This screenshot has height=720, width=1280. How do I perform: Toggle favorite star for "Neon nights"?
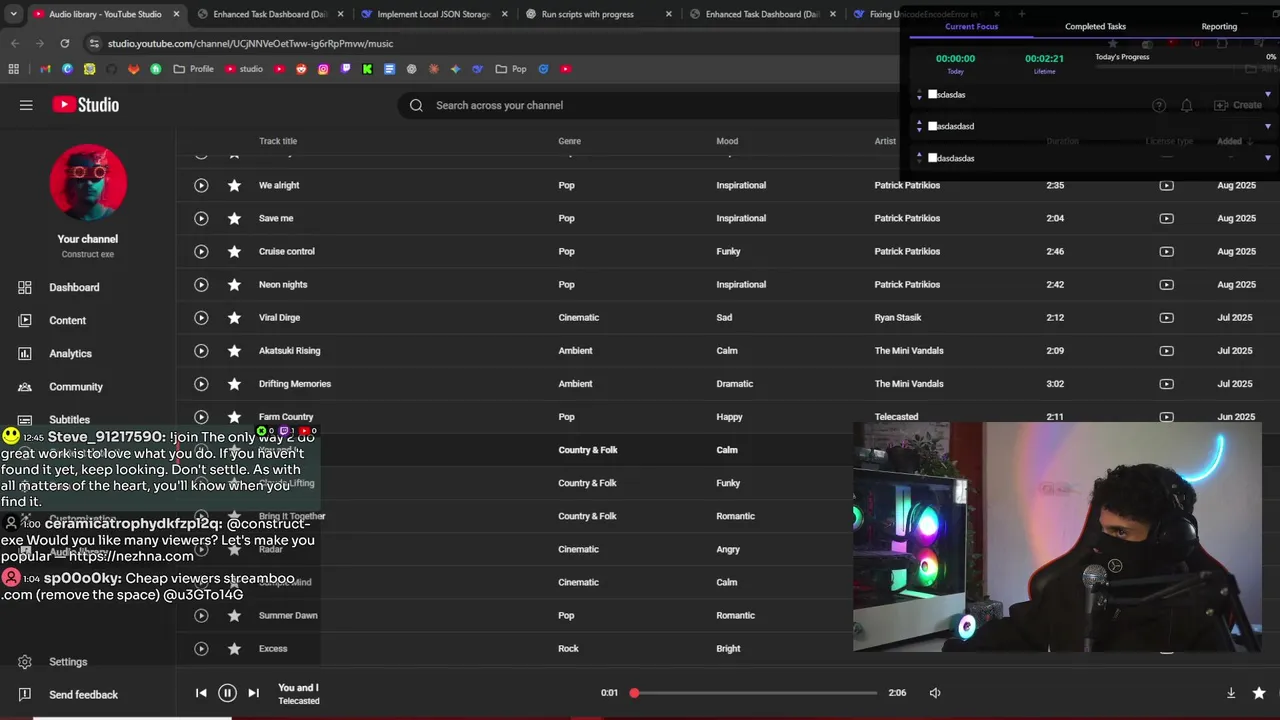(x=234, y=284)
